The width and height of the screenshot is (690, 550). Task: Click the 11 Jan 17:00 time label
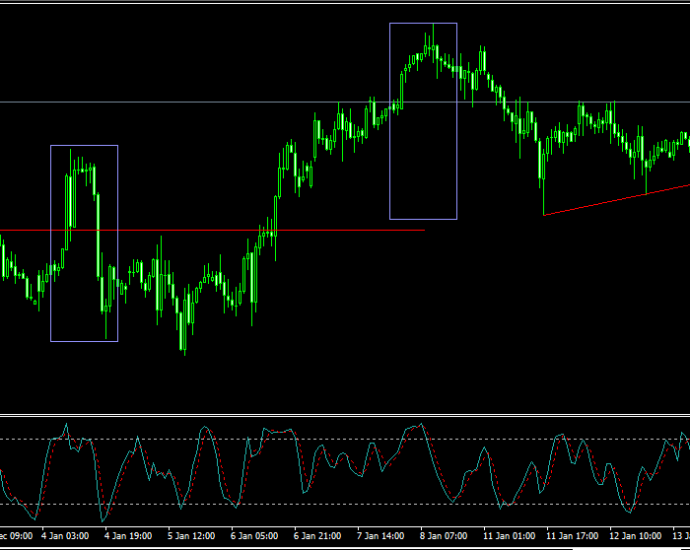tap(572, 536)
